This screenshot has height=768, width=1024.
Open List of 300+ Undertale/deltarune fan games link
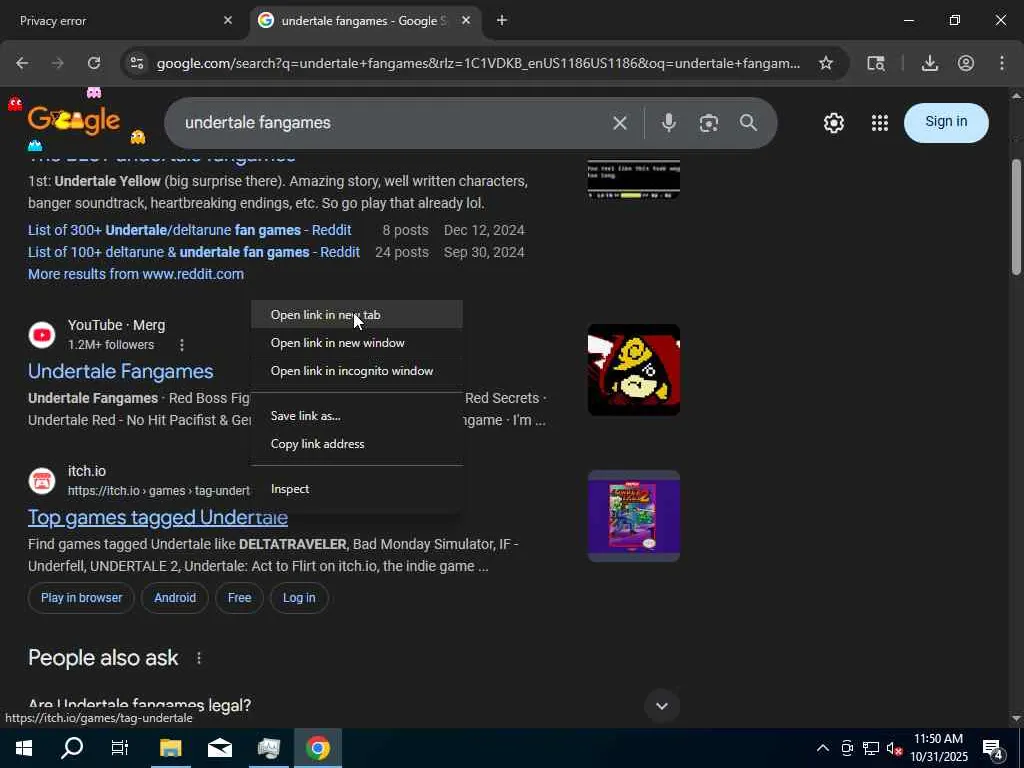[x=189, y=231]
